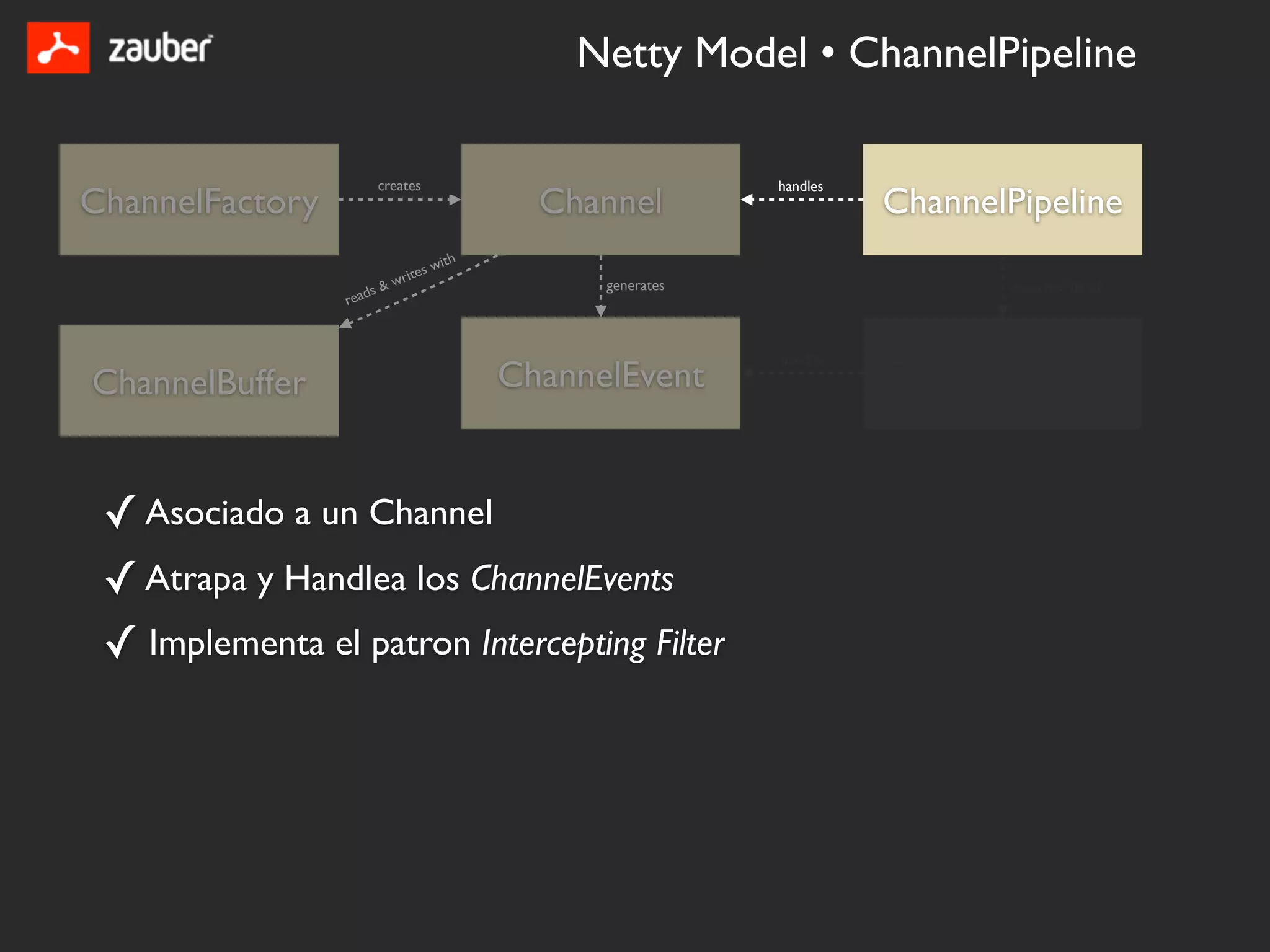Screen dimensions: 1270x952
Task: Select the ChannelFactory box
Action: 198,200
